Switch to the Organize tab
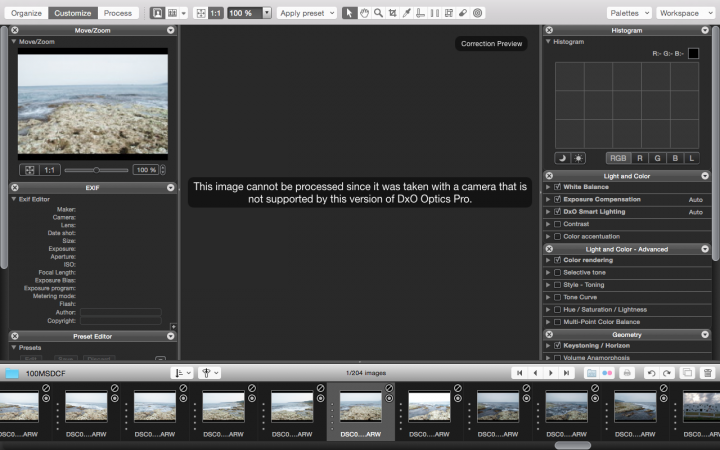Viewport: 720px width, 450px height. pyautogui.click(x=26, y=13)
